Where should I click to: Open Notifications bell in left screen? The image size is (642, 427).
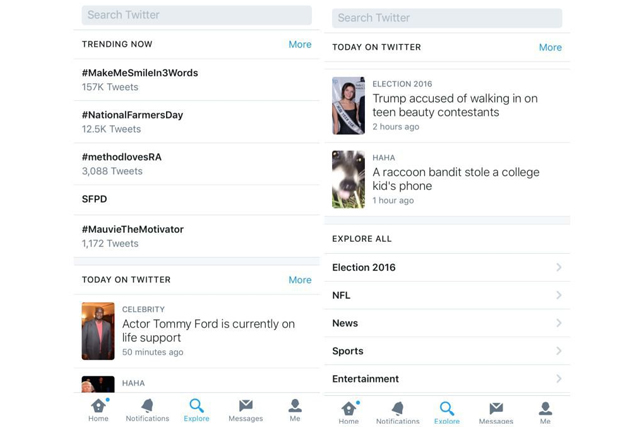(147, 406)
